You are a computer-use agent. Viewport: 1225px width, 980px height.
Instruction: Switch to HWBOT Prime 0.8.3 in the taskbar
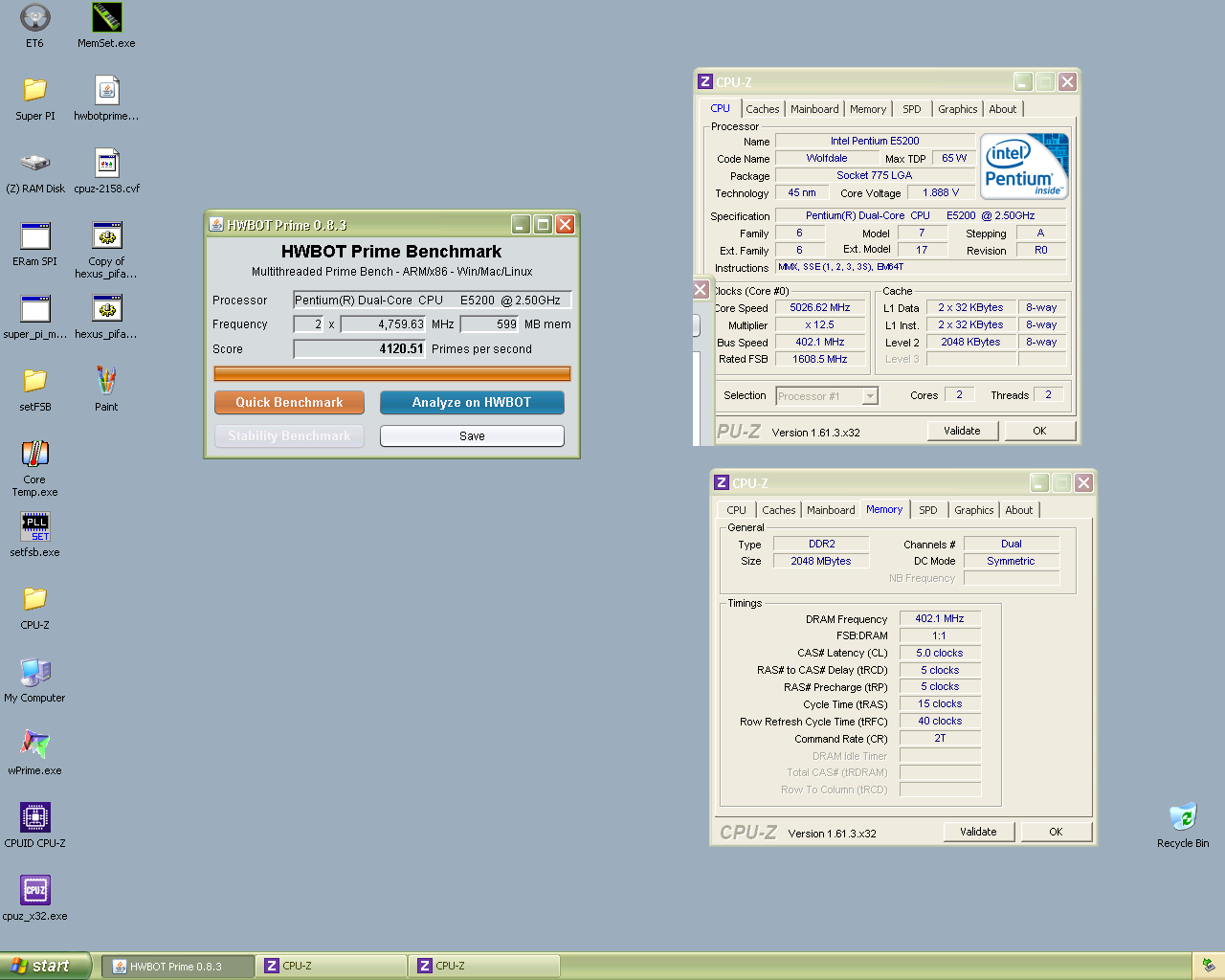179,967
